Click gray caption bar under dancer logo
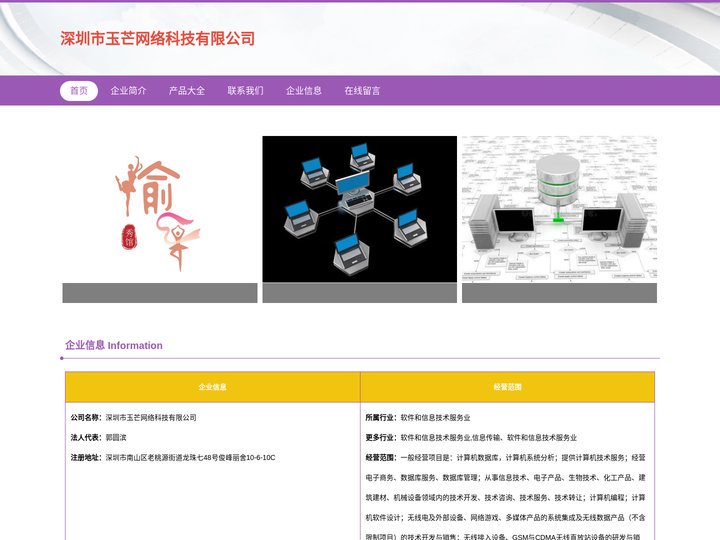Screen dimensions: 720x540 pyautogui.click(x=160, y=293)
